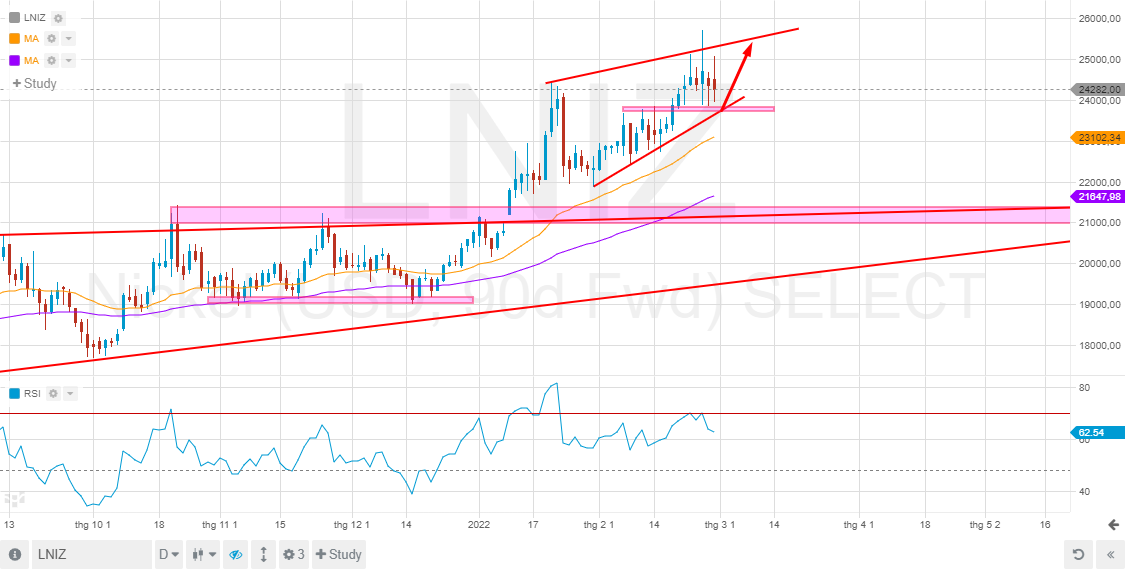
Task: Click the 26000,00 price axis label
Action: pyautogui.click(x=1099, y=18)
